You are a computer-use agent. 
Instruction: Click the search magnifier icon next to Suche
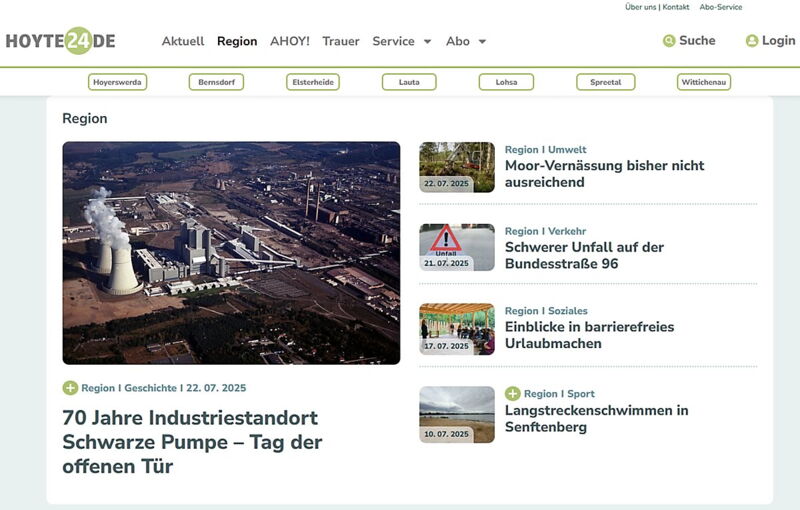click(669, 41)
